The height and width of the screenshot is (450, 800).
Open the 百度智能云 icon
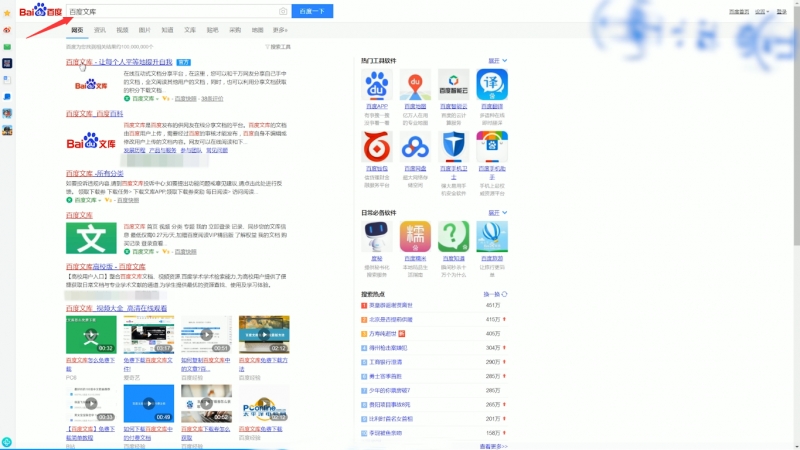[x=454, y=85]
